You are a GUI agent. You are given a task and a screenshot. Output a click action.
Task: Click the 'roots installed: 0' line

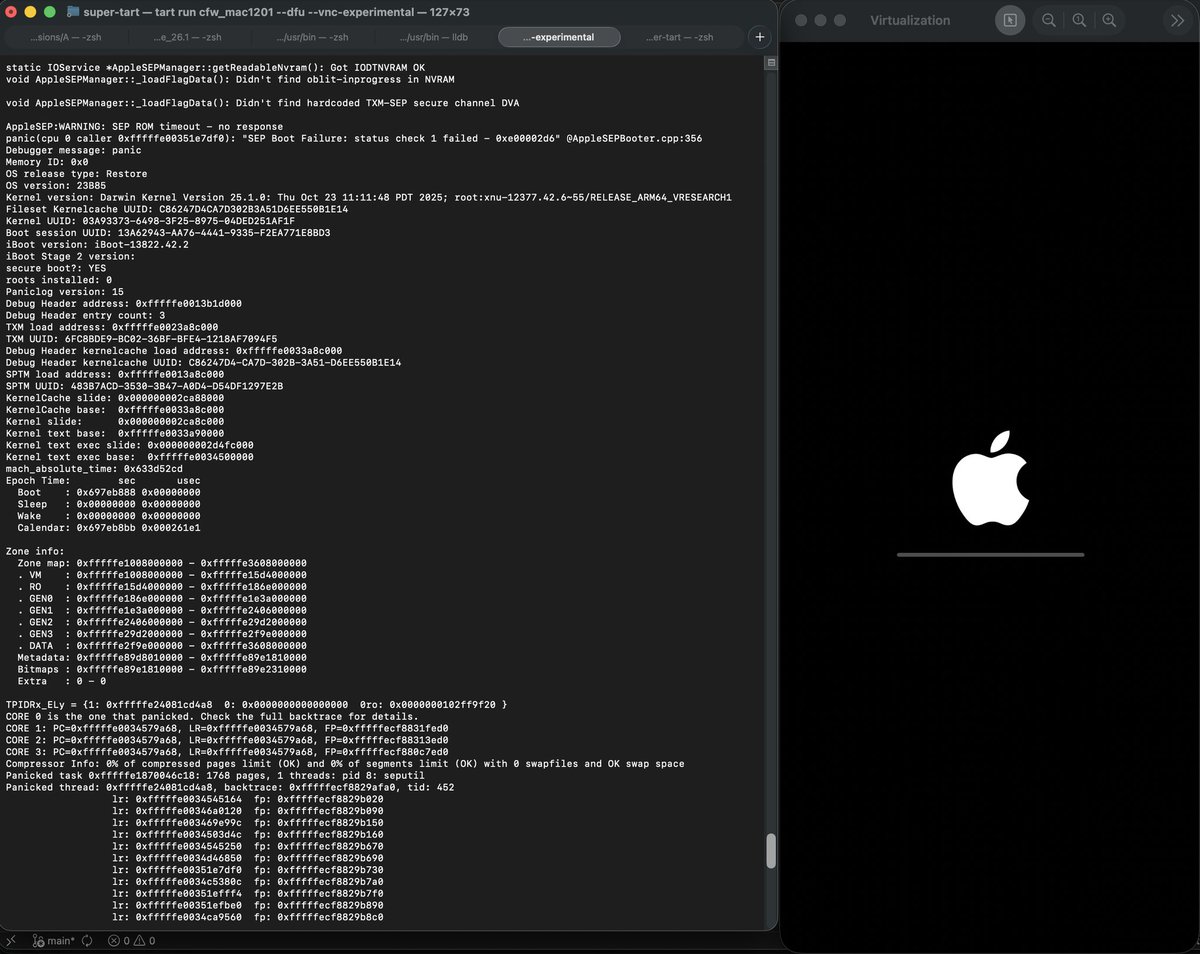pos(59,279)
